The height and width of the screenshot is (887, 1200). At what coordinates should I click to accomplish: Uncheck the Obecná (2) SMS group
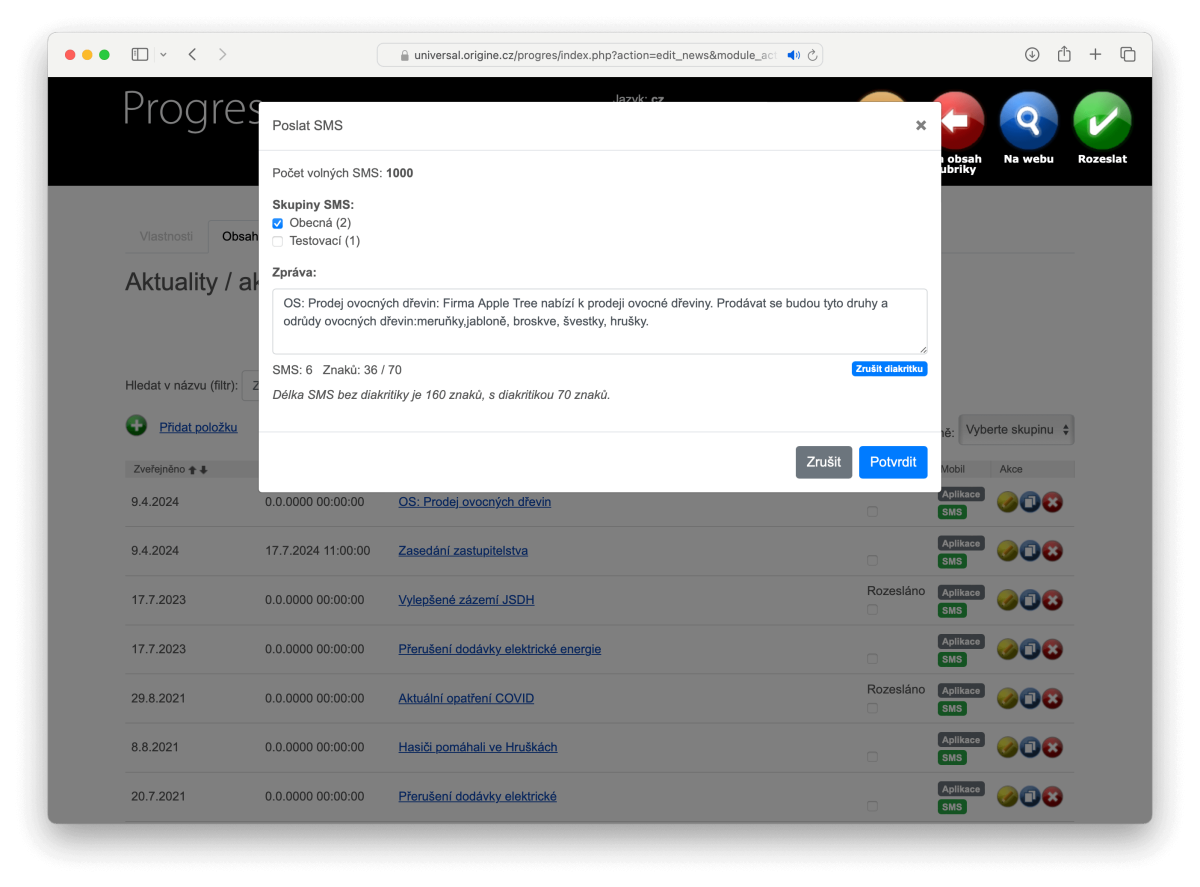click(x=278, y=223)
